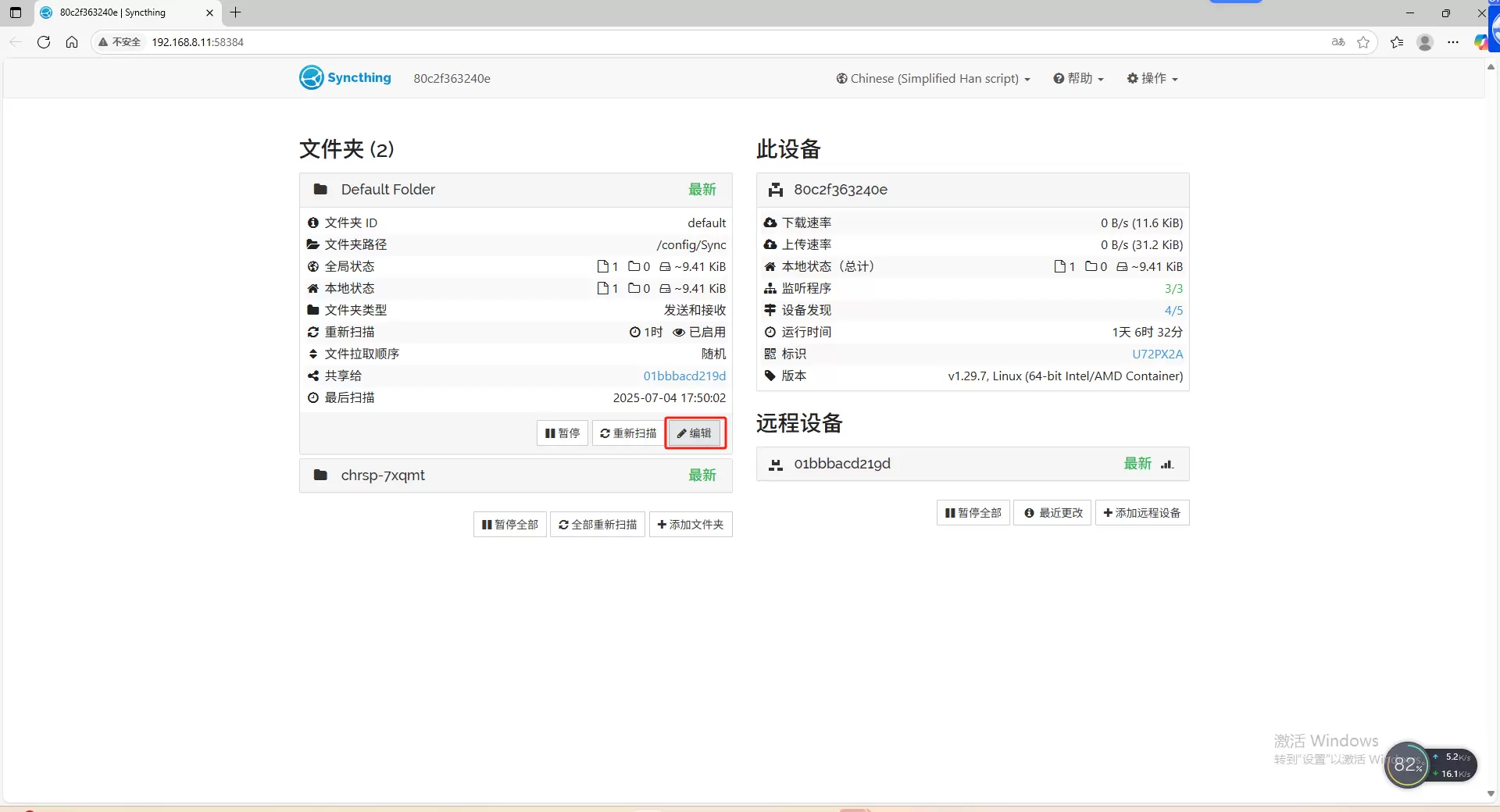
Task: Click the Syncthing logo icon
Action: (311, 77)
